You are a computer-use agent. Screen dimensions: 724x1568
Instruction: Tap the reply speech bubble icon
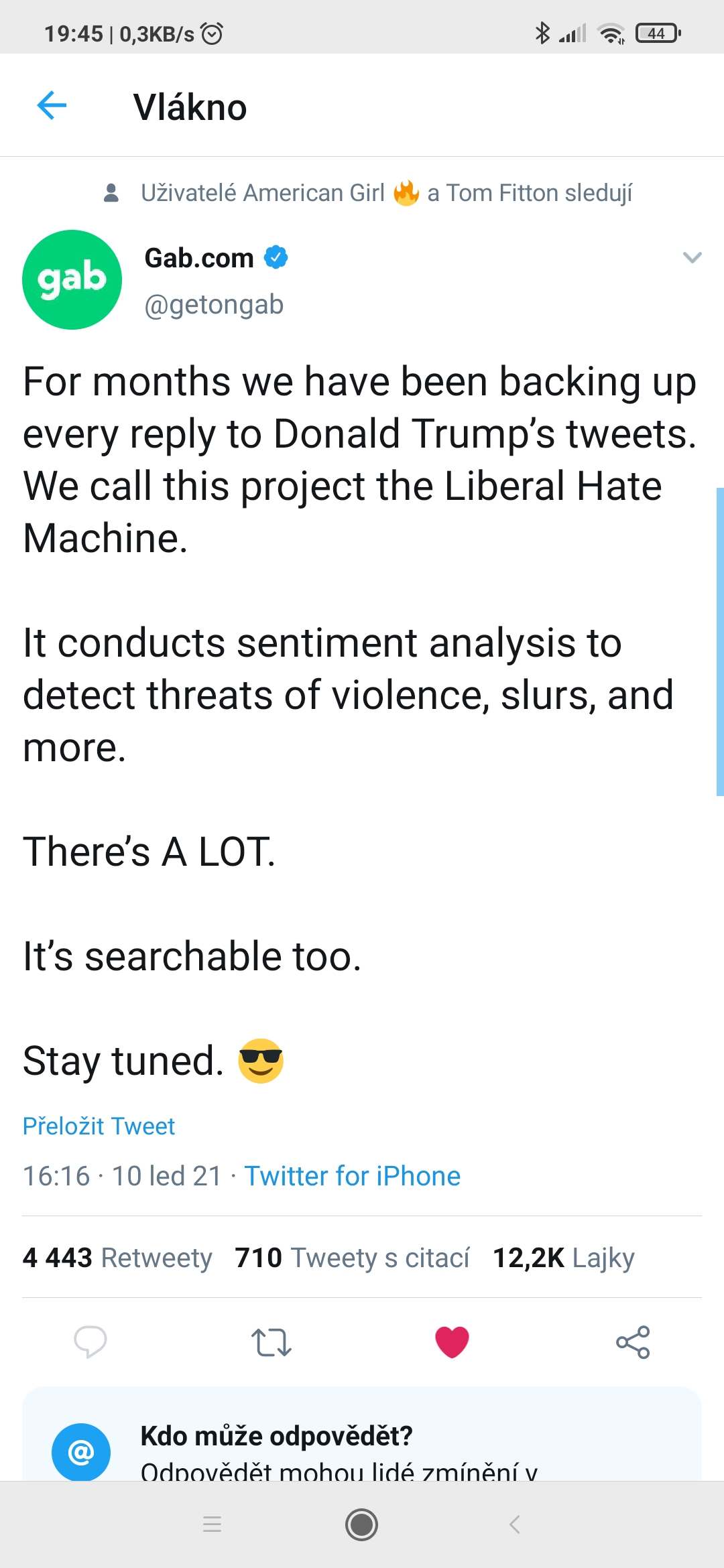pos(90,1342)
